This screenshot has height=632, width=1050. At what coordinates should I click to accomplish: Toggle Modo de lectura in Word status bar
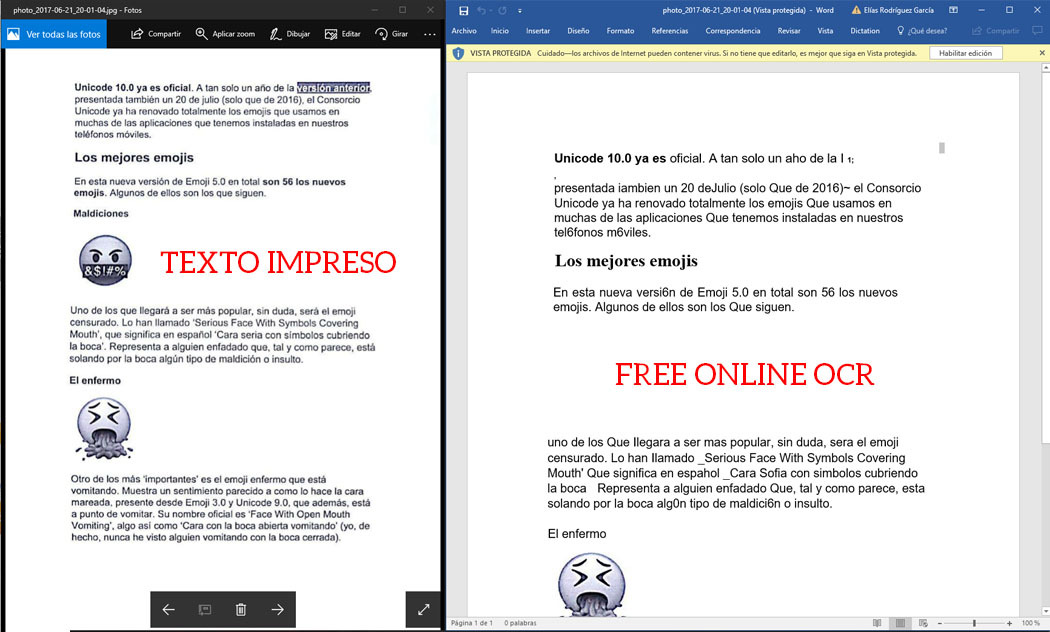click(x=877, y=622)
